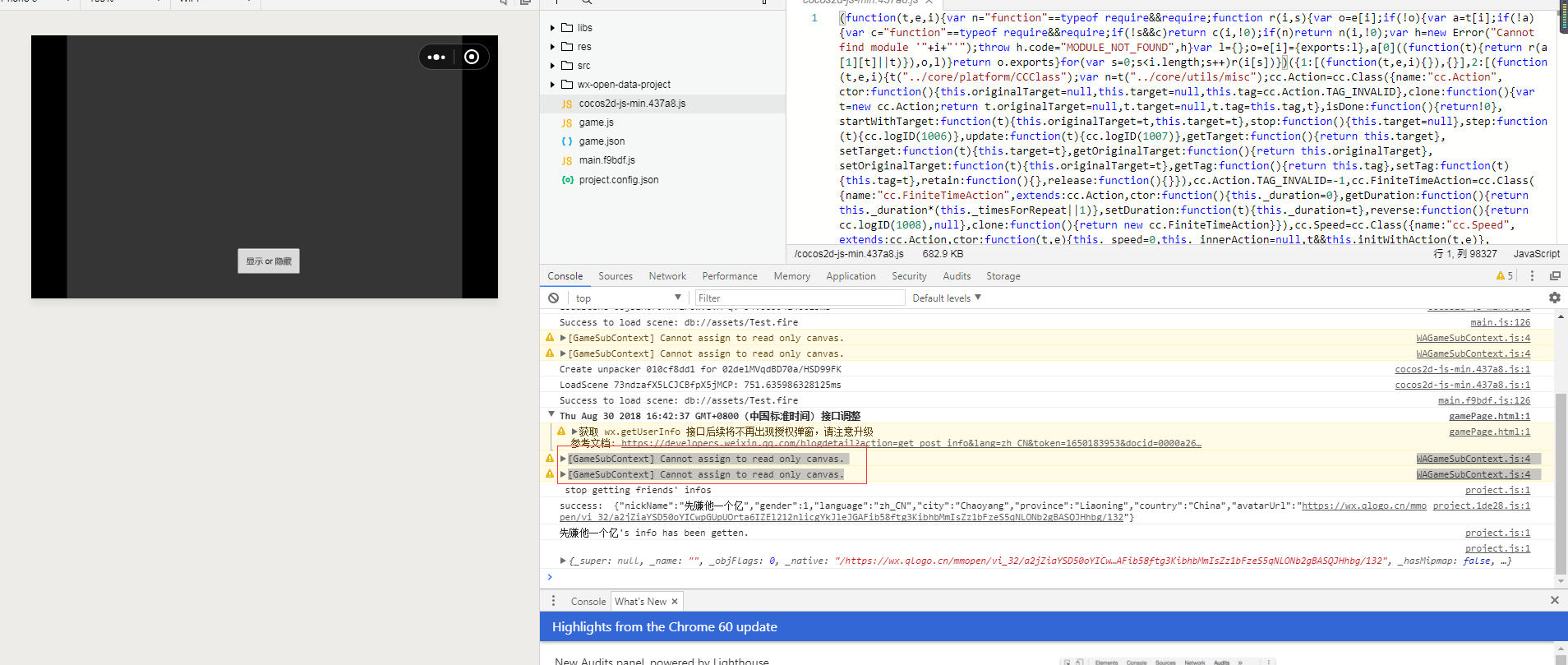This screenshot has width=1568, height=665.
Task: Click the 682.9 KB file size text
Action: [943, 254]
